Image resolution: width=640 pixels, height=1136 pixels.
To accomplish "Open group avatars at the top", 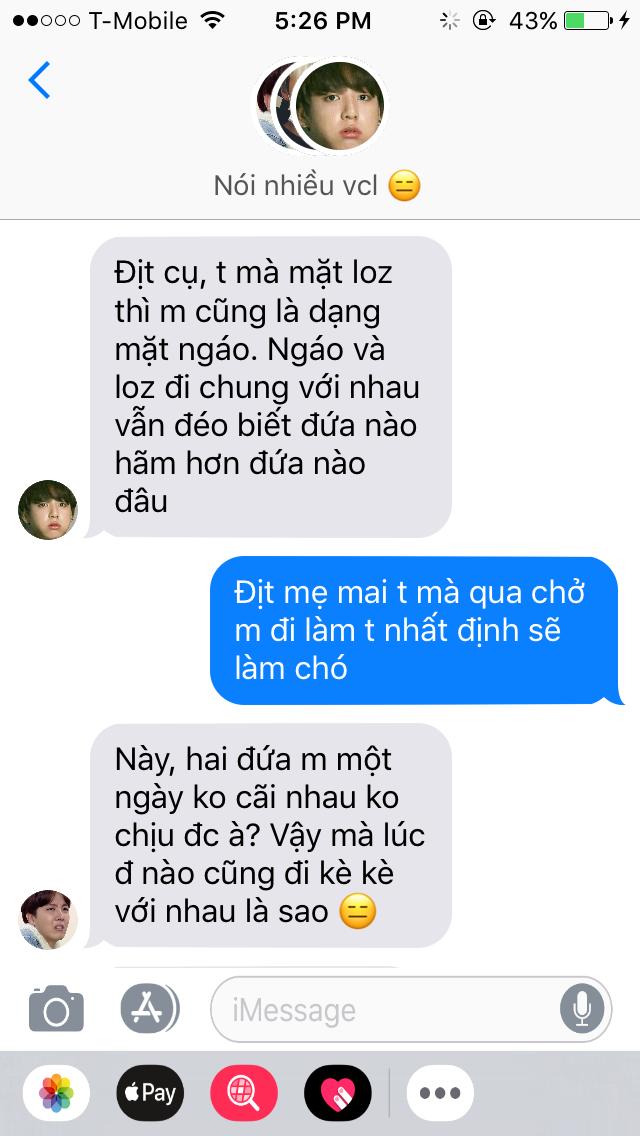I will pos(320,106).
